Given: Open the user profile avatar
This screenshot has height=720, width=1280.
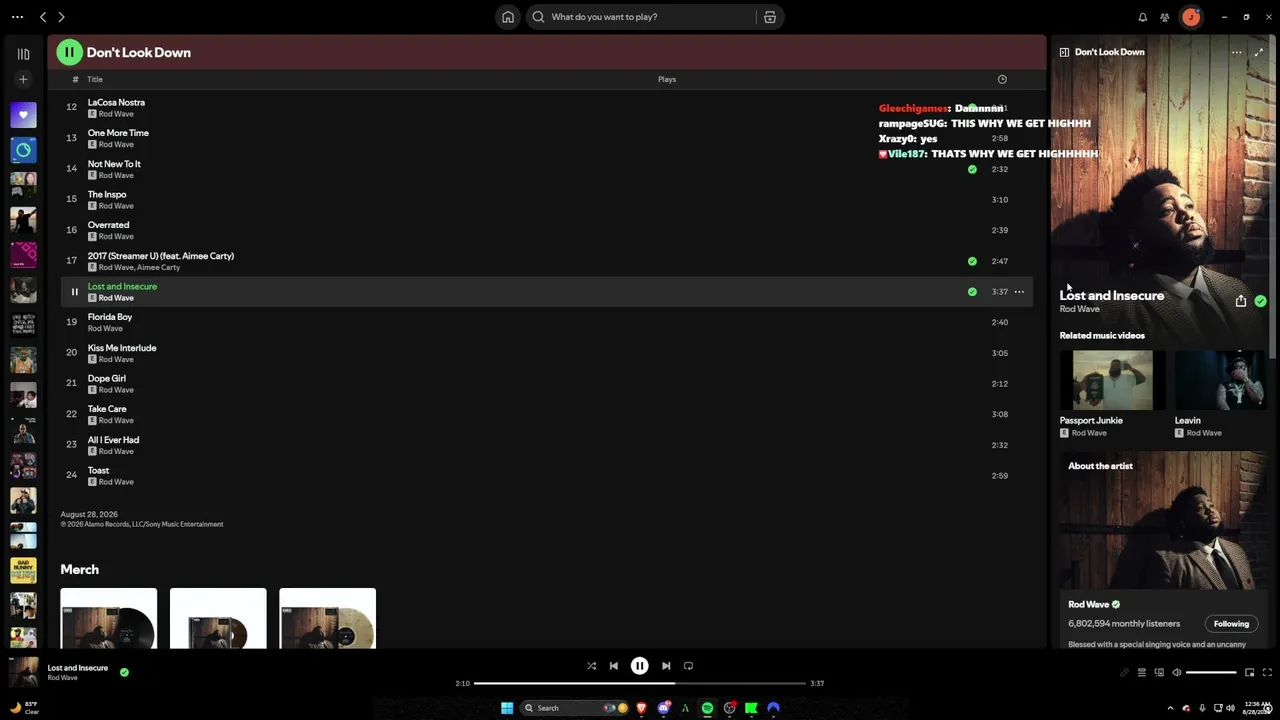Looking at the screenshot, I should [x=1191, y=17].
